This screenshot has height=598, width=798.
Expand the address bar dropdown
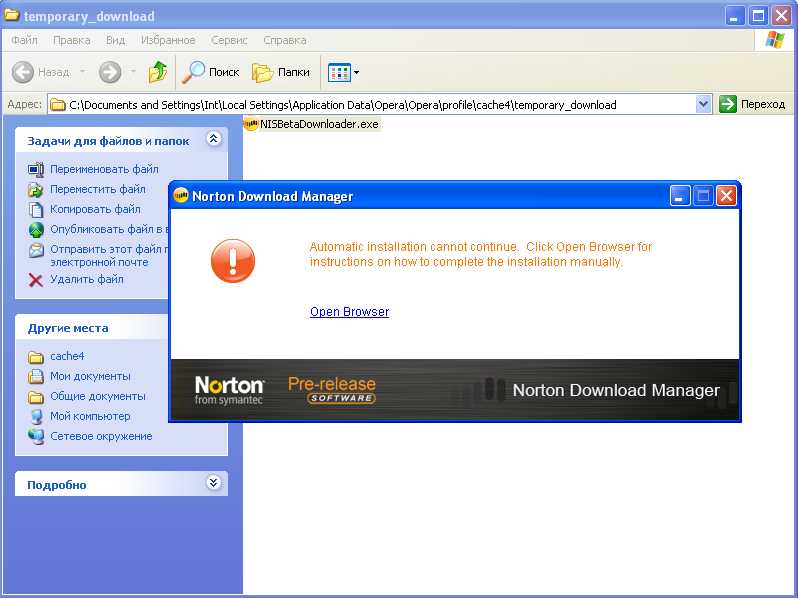(x=703, y=104)
